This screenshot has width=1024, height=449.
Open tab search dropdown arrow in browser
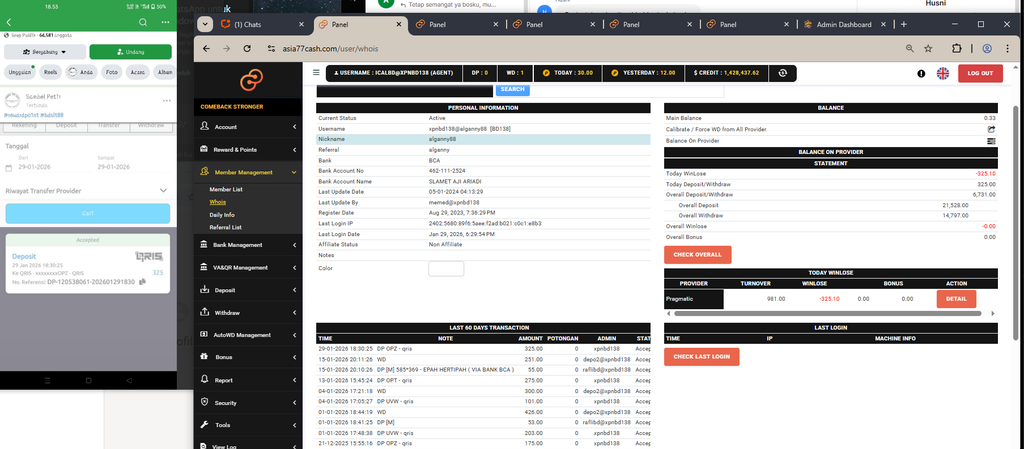pos(206,24)
